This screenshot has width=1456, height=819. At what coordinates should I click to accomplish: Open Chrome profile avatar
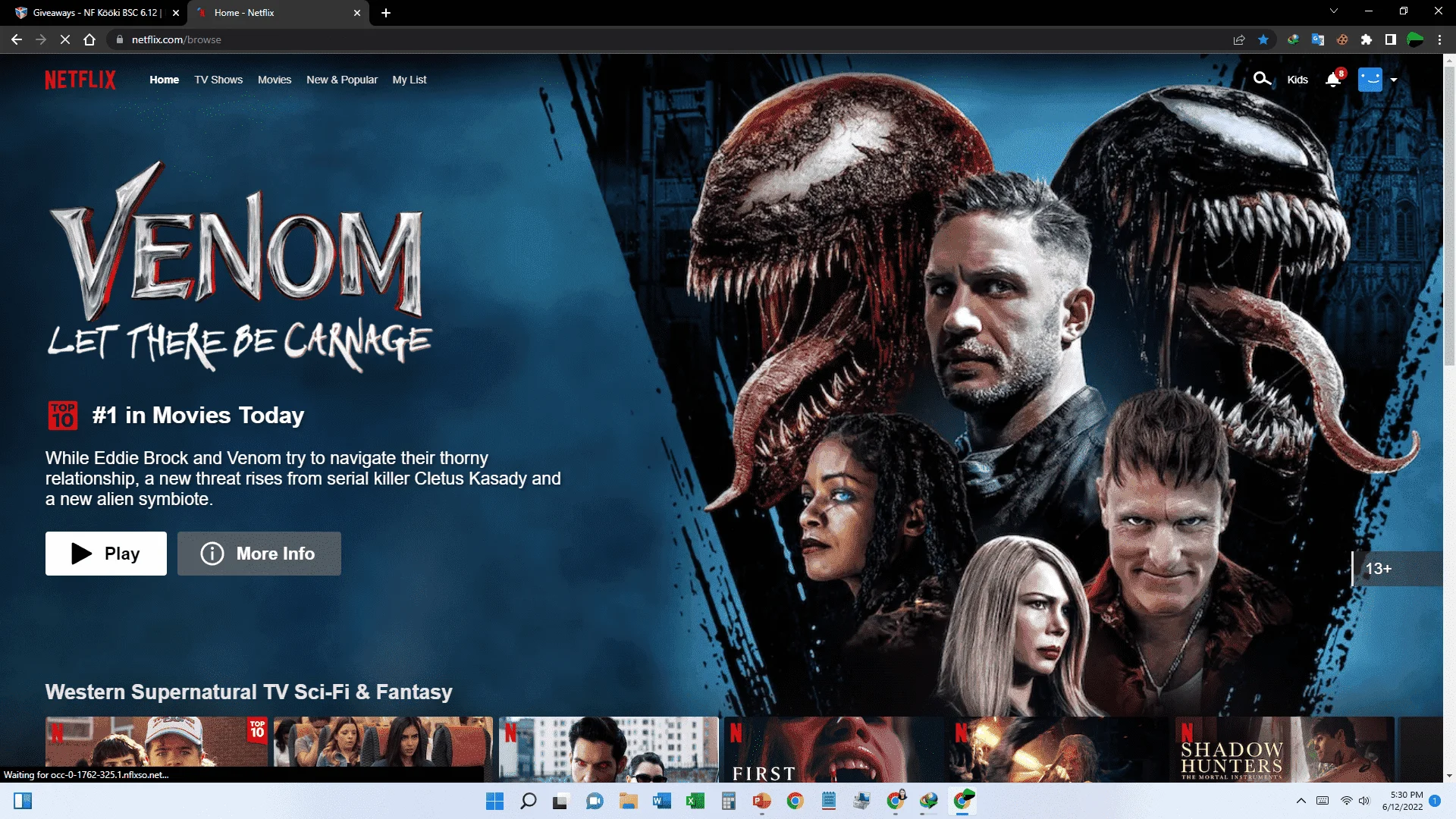click(x=1415, y=39)
